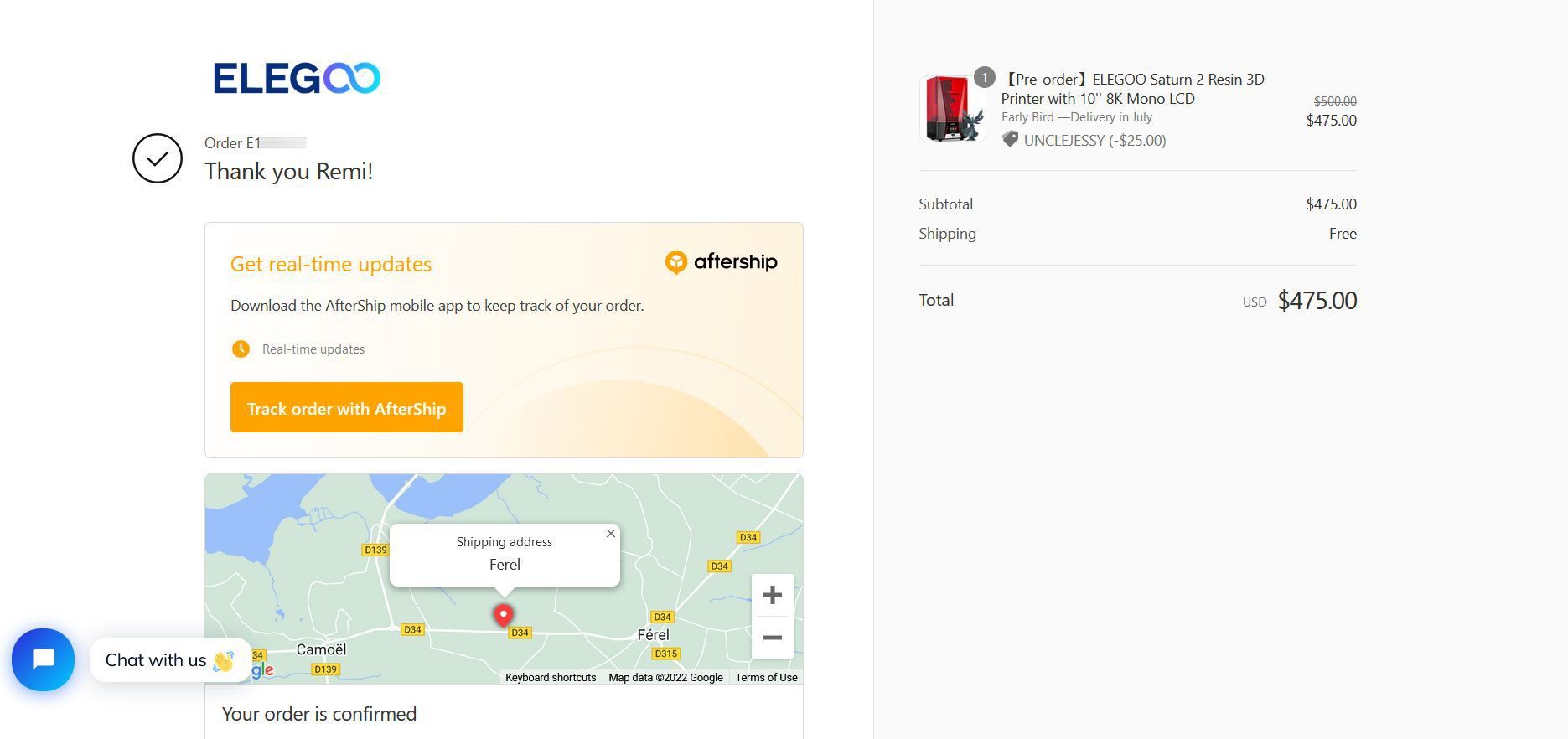
Task: Zoom in on the map
Action: coord(773,595)
